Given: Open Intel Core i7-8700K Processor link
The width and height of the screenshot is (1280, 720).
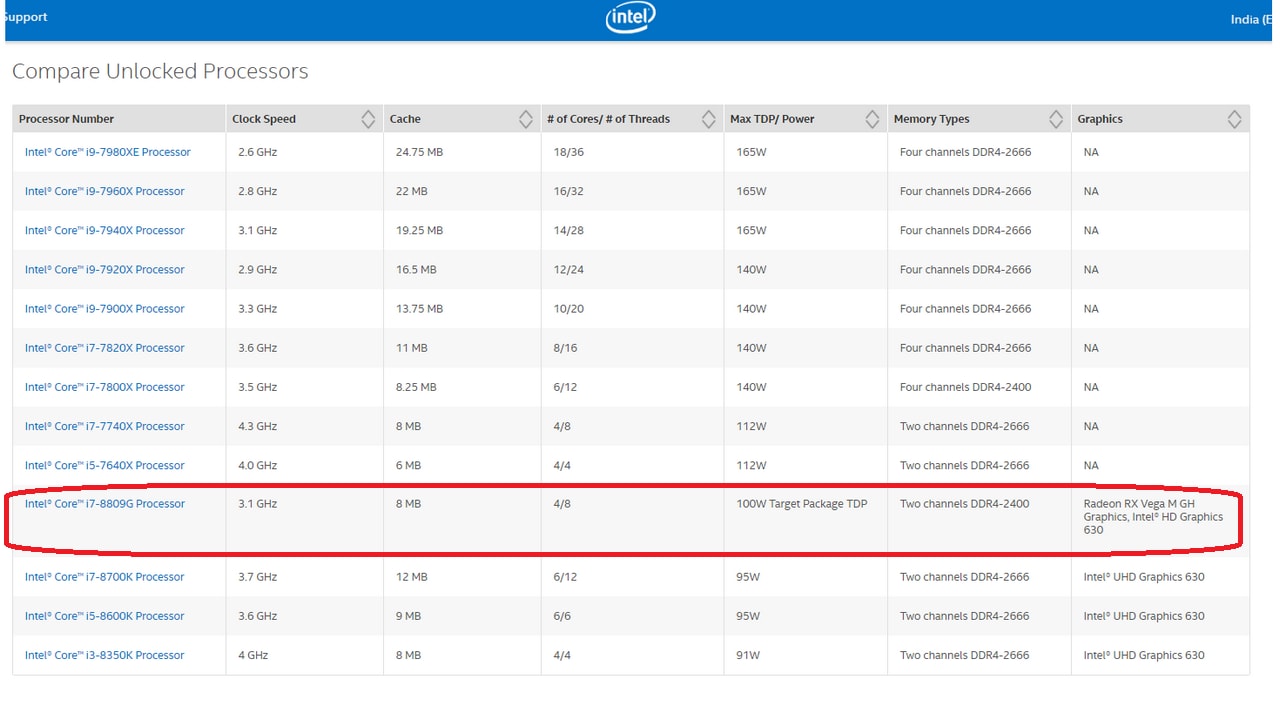Looking at the screenshot, I should 105,576.
